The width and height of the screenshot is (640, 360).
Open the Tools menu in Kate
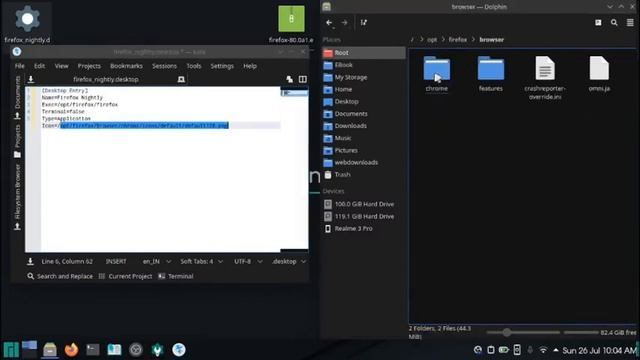(x=194, y=66)
